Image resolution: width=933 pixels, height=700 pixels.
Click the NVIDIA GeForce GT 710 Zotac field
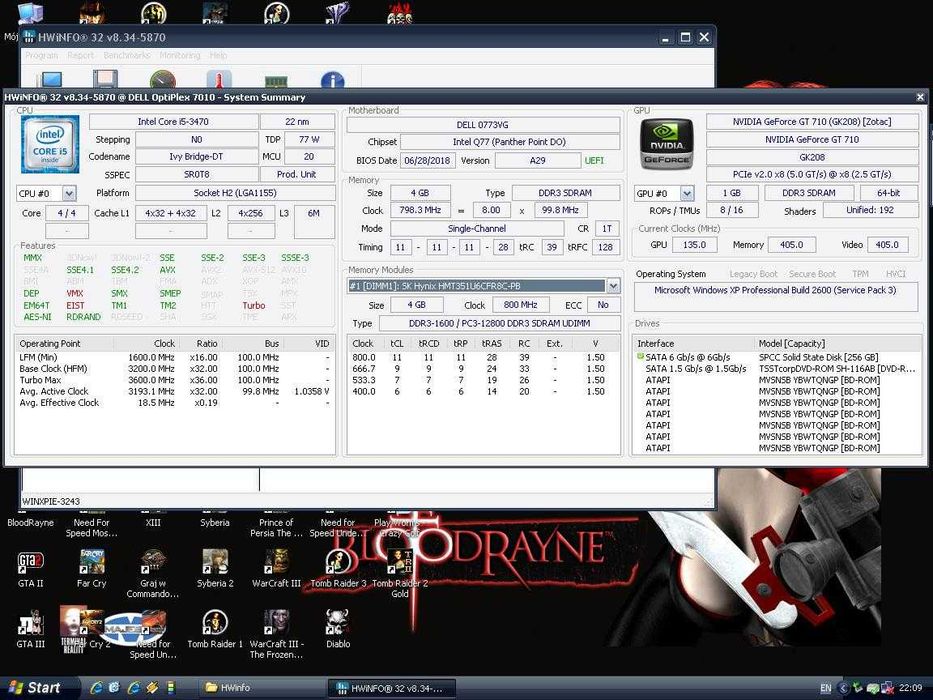[x=812, y=121]
